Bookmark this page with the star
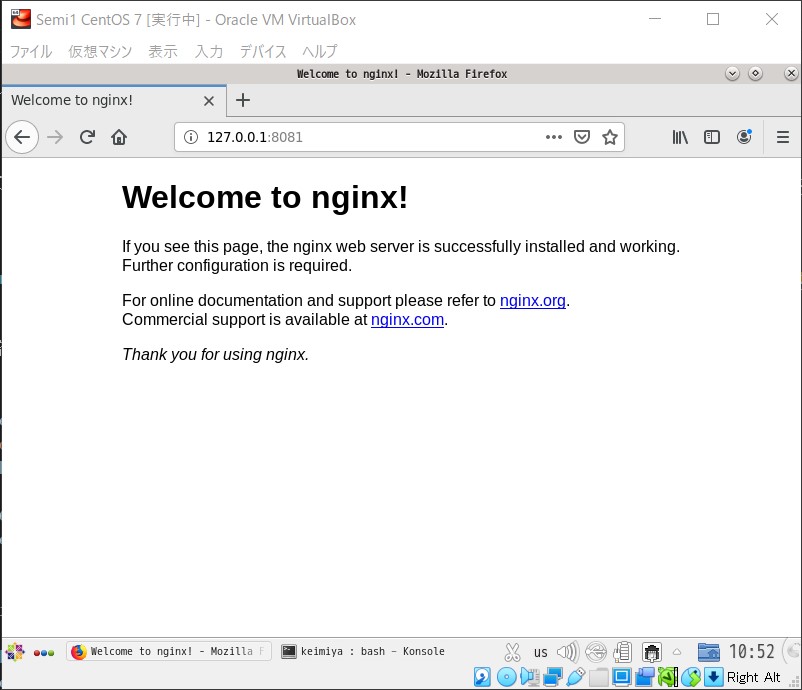Viewport: 802px width, 690px height. tap(610, 137)
